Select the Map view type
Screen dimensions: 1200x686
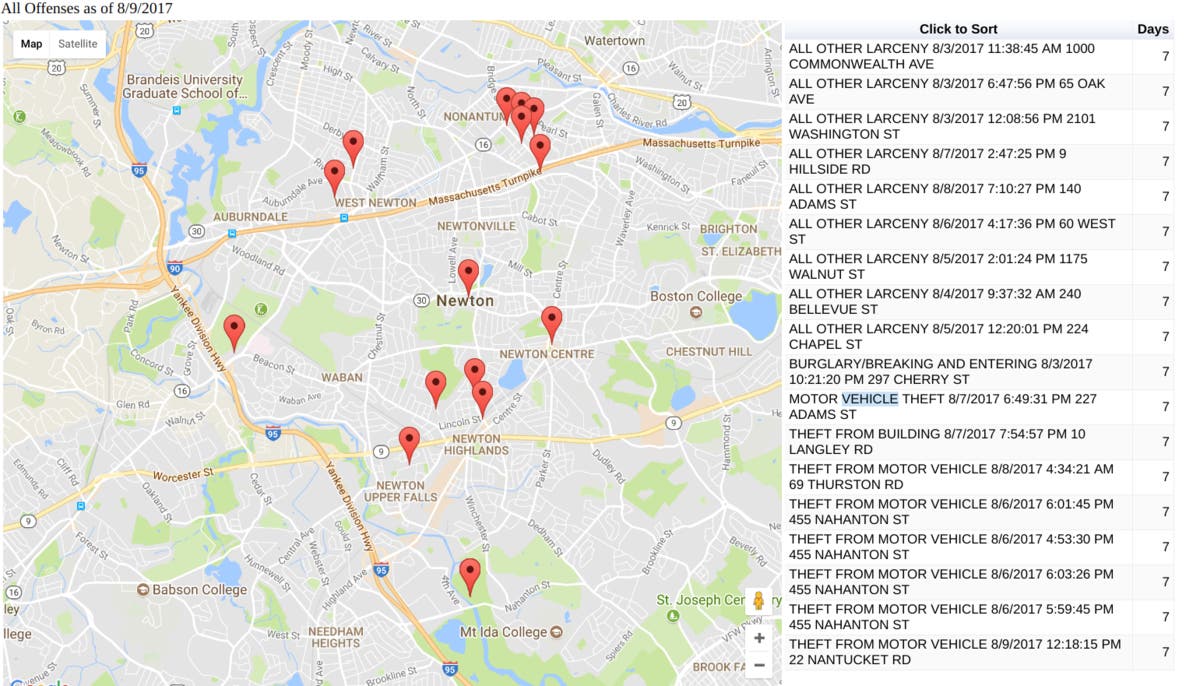[32, 44]
